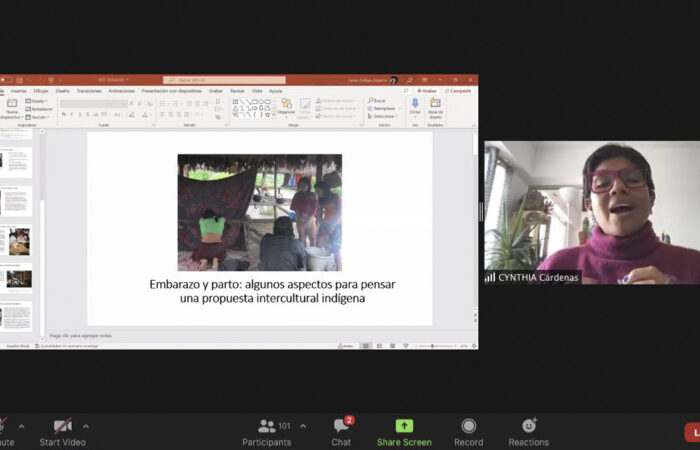Open the Diseño layout dropdown in Diapositivas group
Screen dimensions: 700x450
point(37,101)
